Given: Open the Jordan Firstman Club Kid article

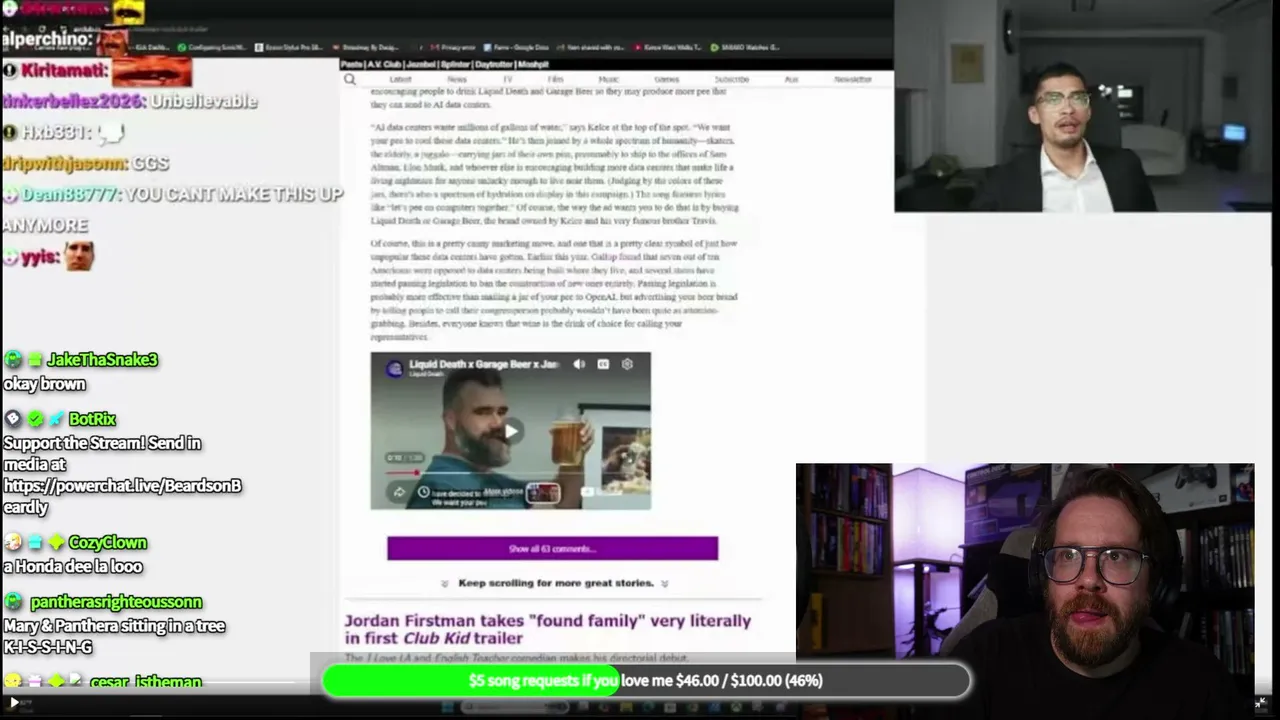Looking at the screenshot, I should click(x=548, y=629).
